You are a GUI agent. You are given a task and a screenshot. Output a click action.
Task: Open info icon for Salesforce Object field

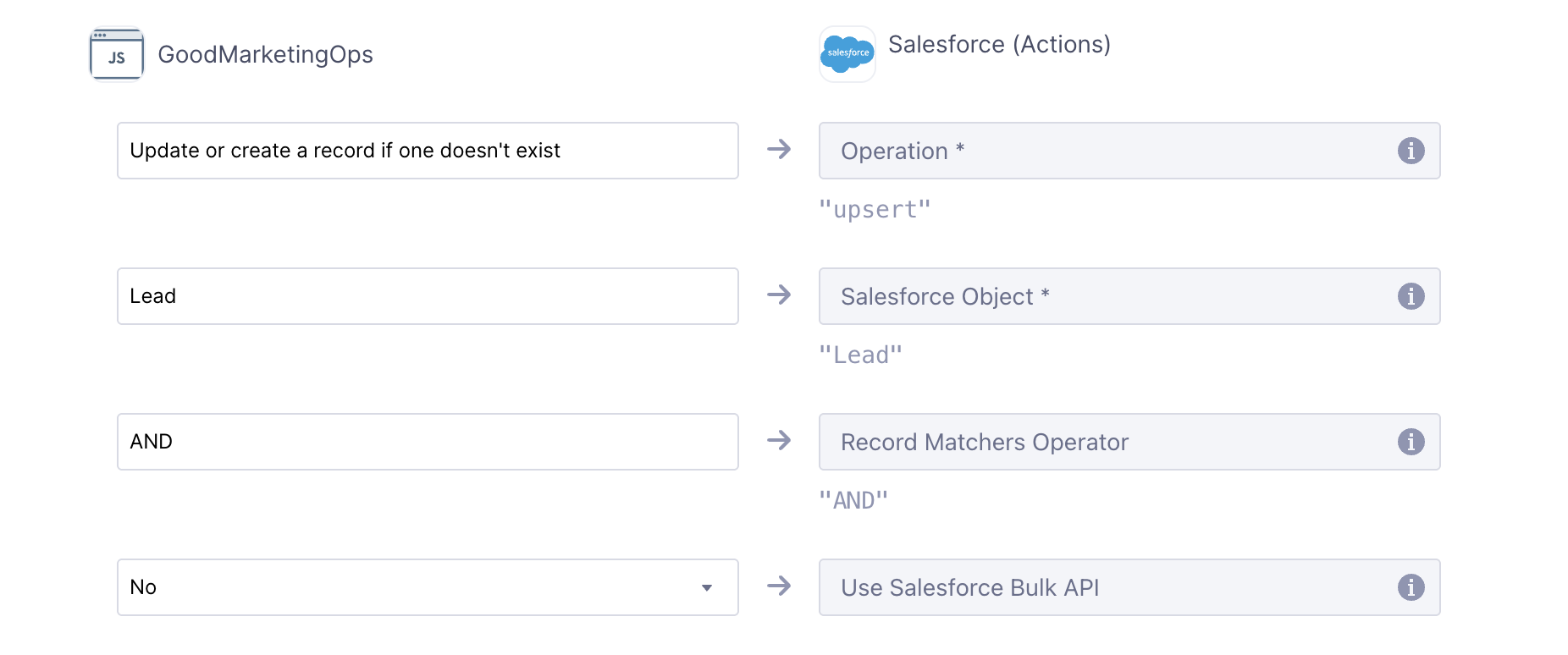click(x=1411, y=296)
